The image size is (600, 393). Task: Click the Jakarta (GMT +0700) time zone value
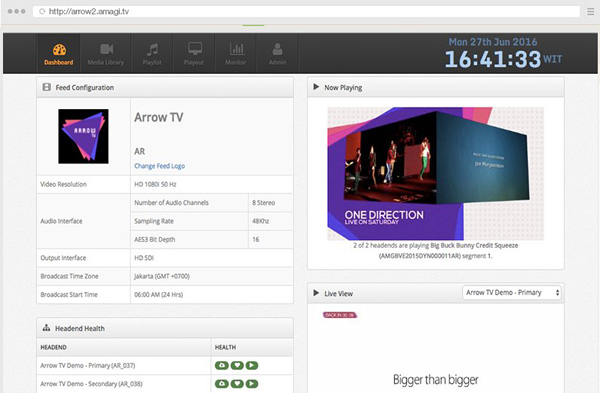[x=162, y=276]
